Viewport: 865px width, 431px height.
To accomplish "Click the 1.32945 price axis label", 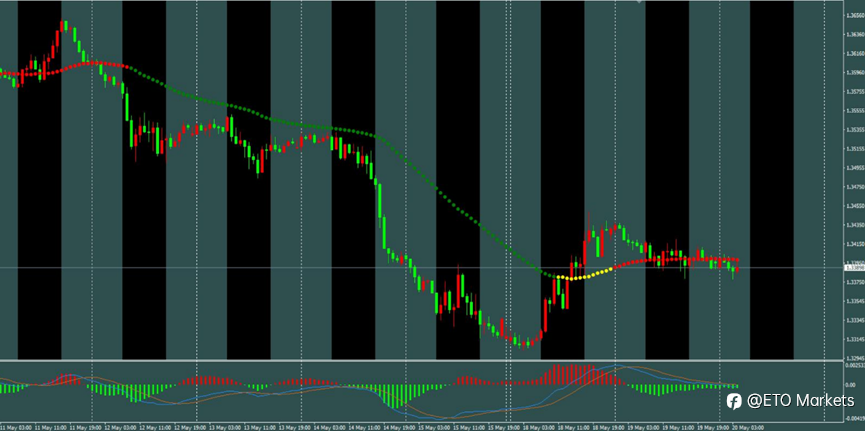I will coord(855,358).
